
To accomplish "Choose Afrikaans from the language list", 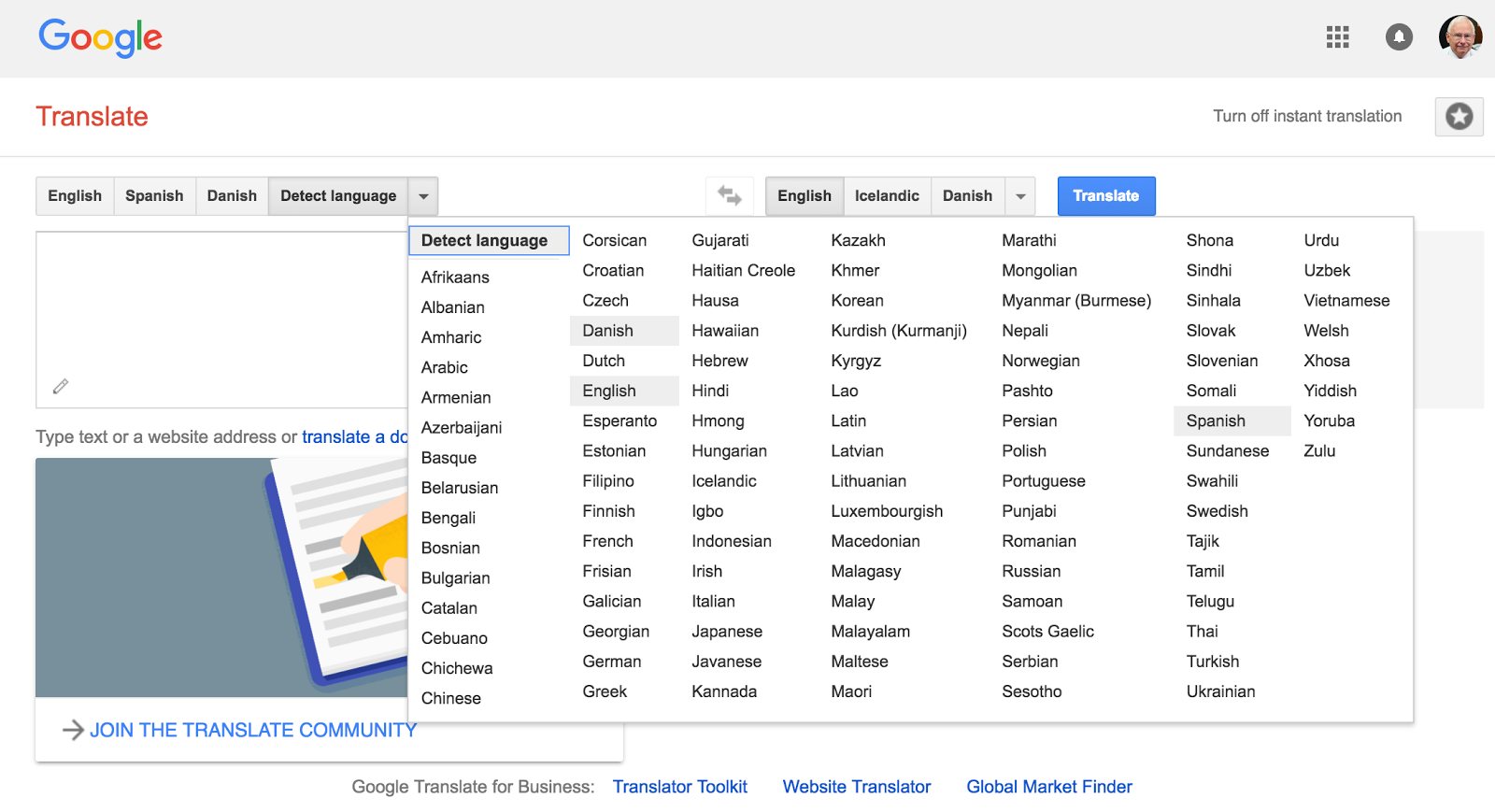I will (x=455, y=278).
